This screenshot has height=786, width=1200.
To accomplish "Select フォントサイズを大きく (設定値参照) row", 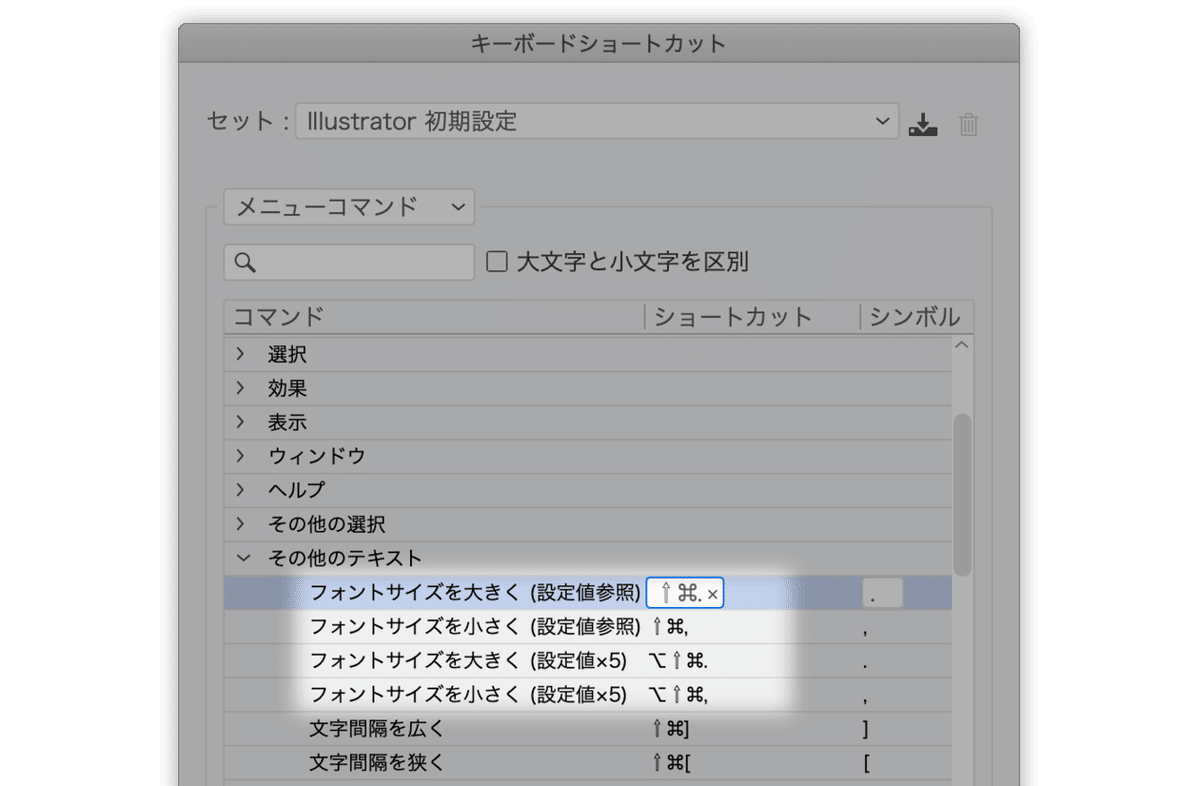I will point(588,593).
